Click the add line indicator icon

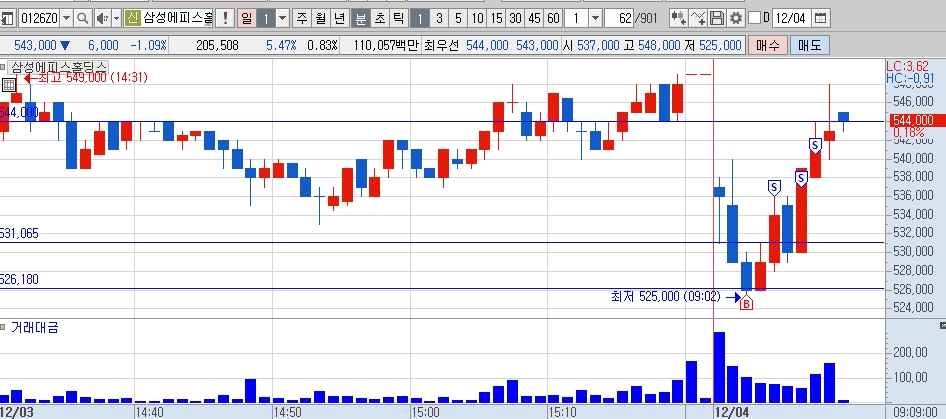click(x=698, y=18)
